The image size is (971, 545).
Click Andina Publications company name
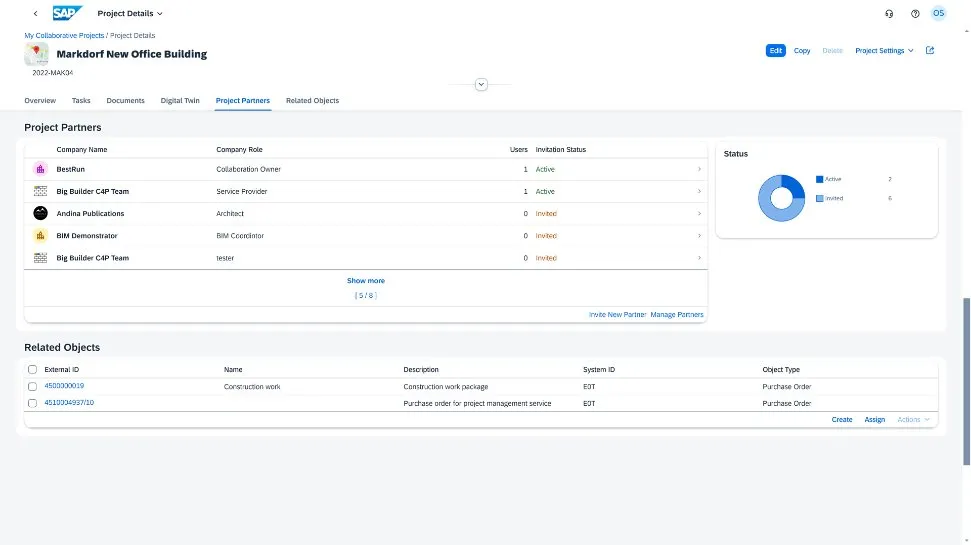(x=90, y=214)
